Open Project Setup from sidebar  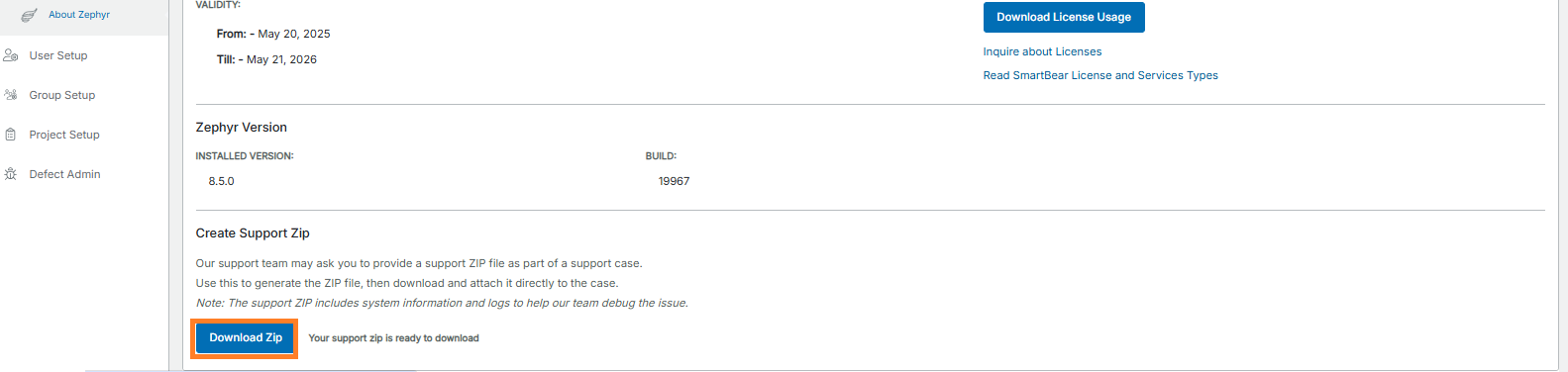coord(64,135)
